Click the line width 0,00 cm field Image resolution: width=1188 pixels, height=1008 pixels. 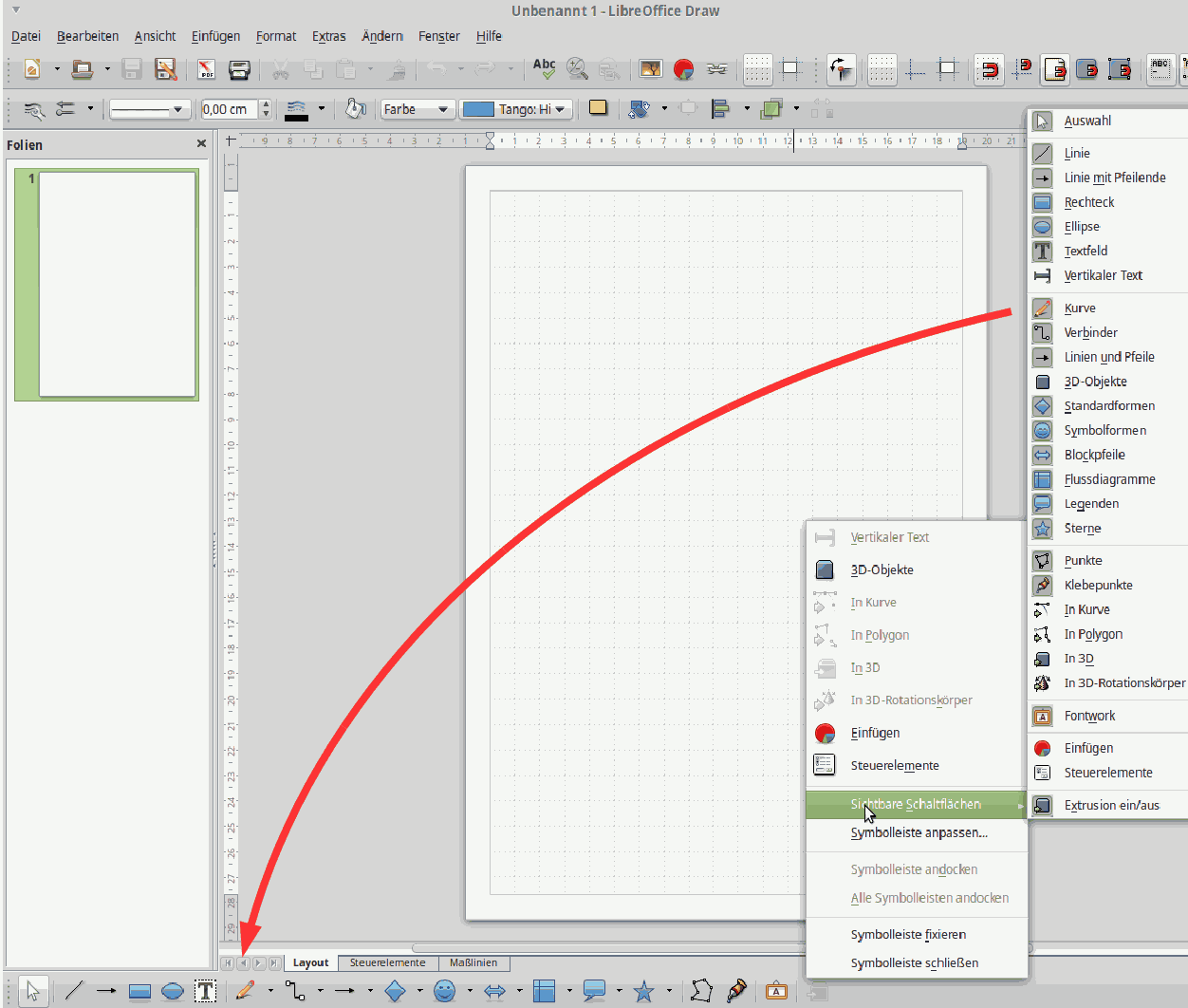(229, 109)
